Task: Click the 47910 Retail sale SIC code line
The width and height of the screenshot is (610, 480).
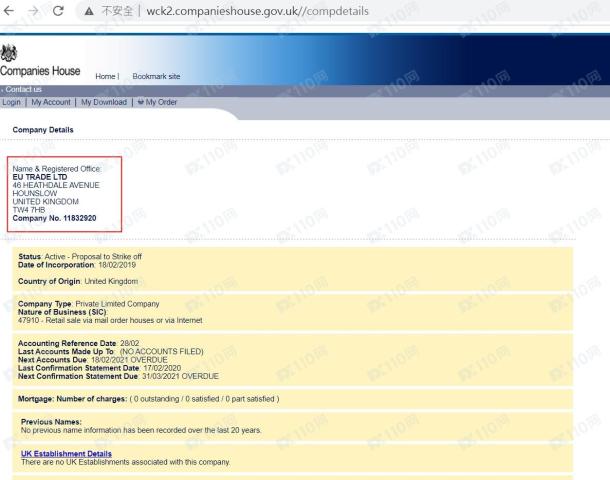Action: 110,321
